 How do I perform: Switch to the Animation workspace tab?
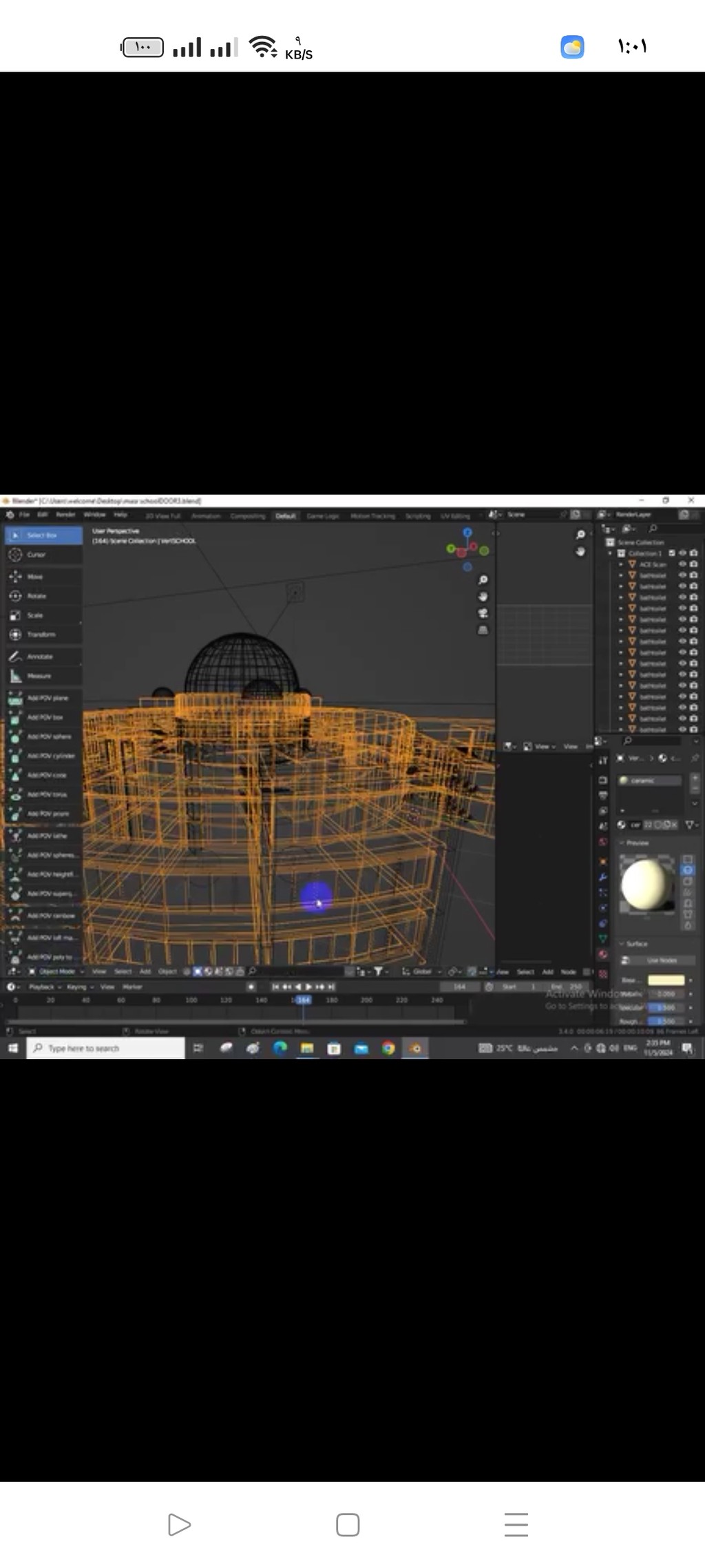(x=206, y=515)
